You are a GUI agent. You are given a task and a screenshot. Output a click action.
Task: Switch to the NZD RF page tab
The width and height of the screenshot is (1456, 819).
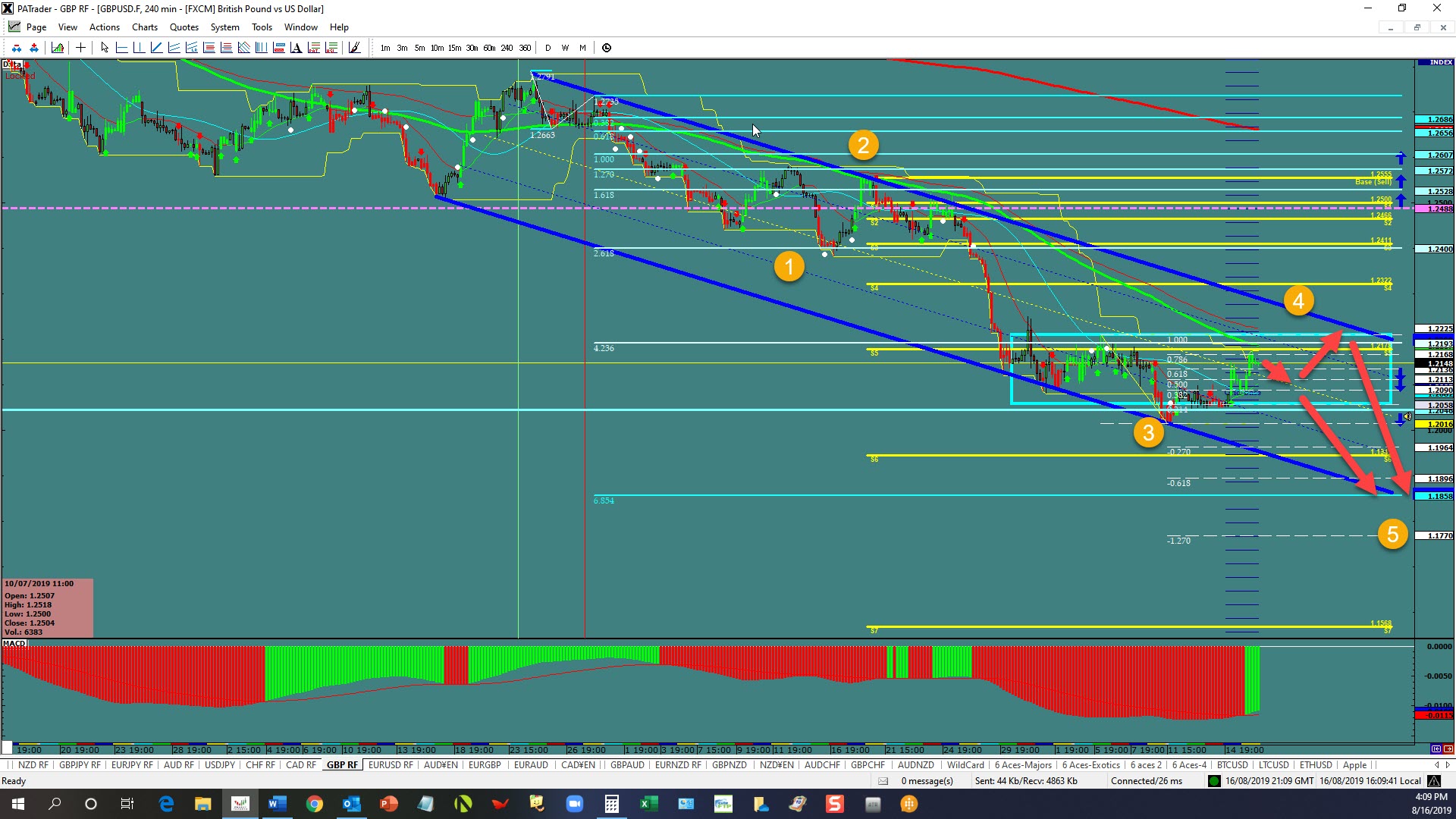(33, 765)
